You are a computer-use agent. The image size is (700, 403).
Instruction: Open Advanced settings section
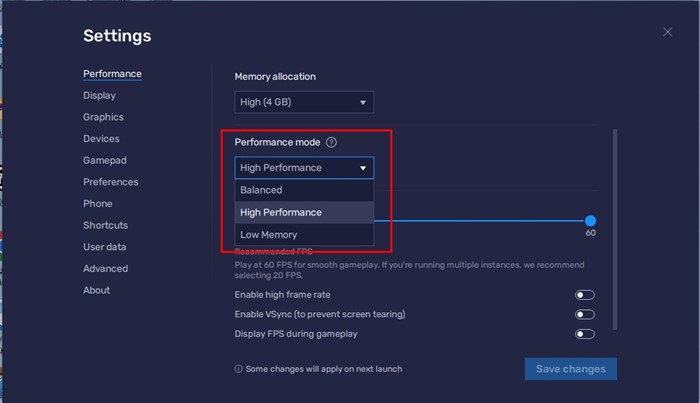pyautogui.click(x=105, y=268)
